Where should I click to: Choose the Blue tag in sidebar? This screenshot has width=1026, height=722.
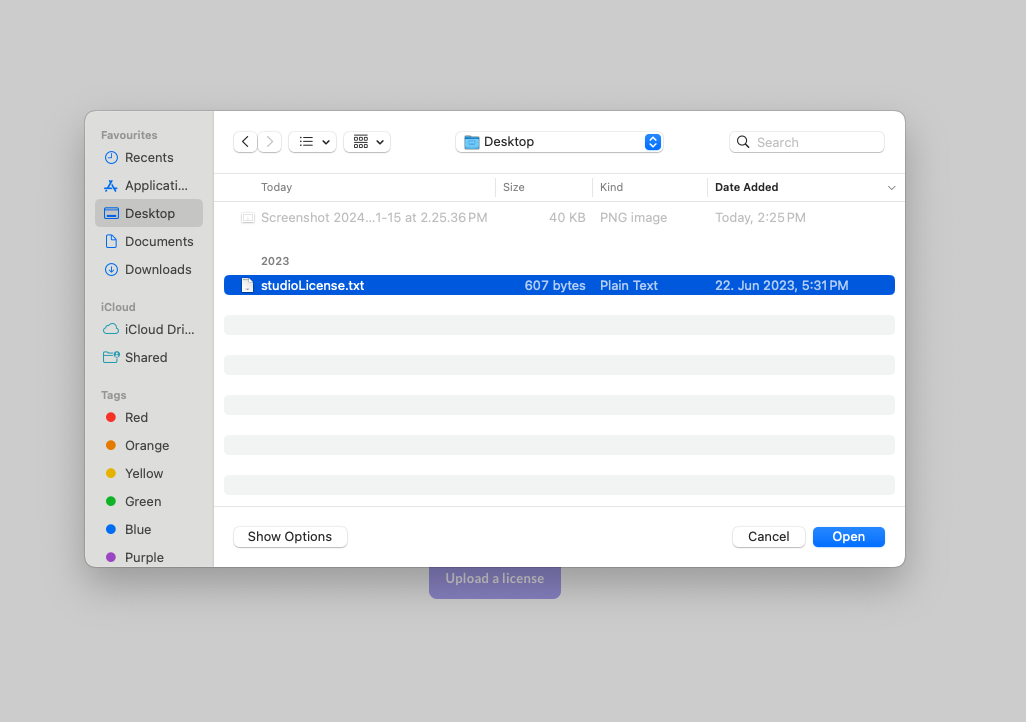pyautogui.click(x=138, y=529)
